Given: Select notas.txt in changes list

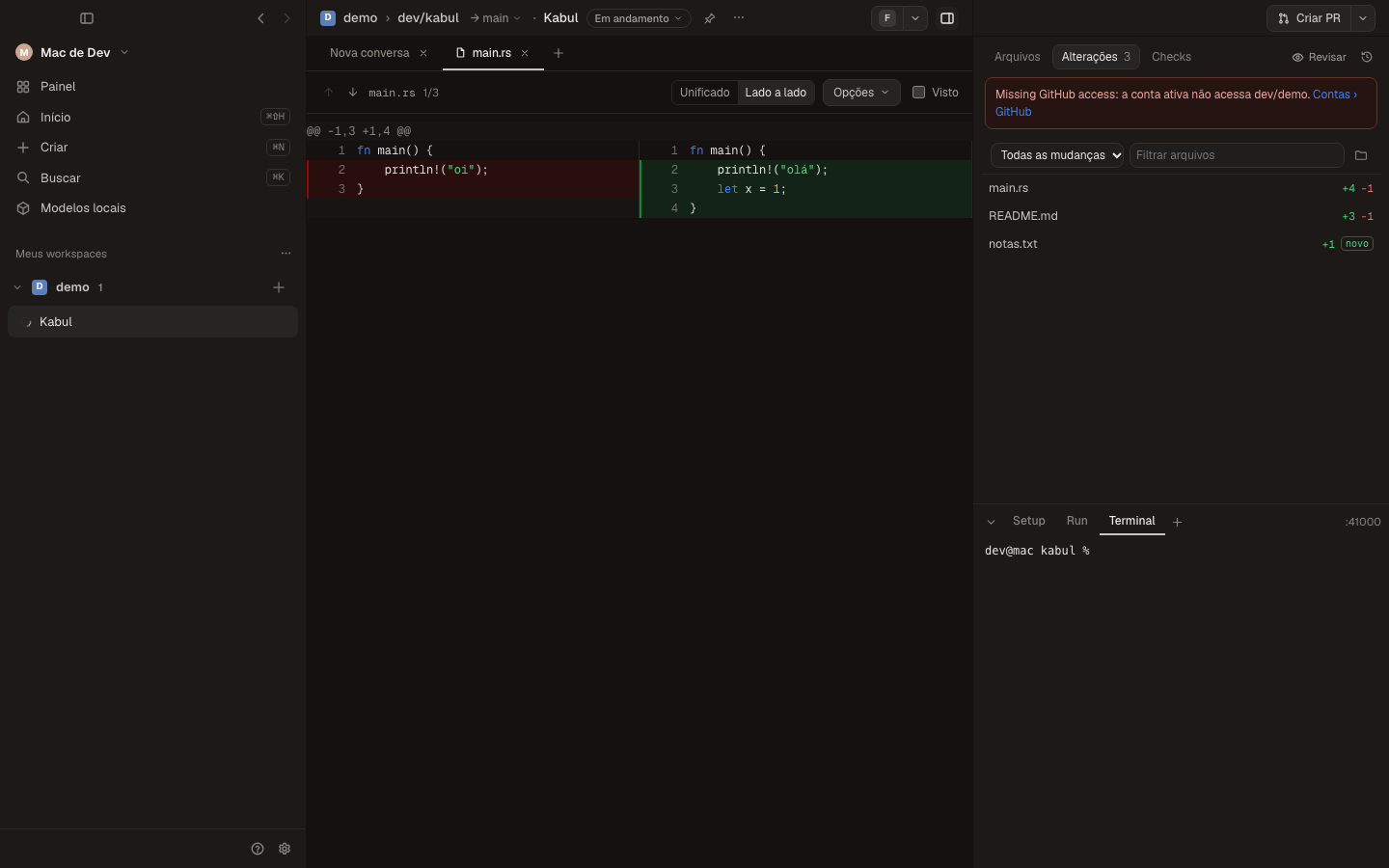Looking at the screenshot, I should 1181,244.
